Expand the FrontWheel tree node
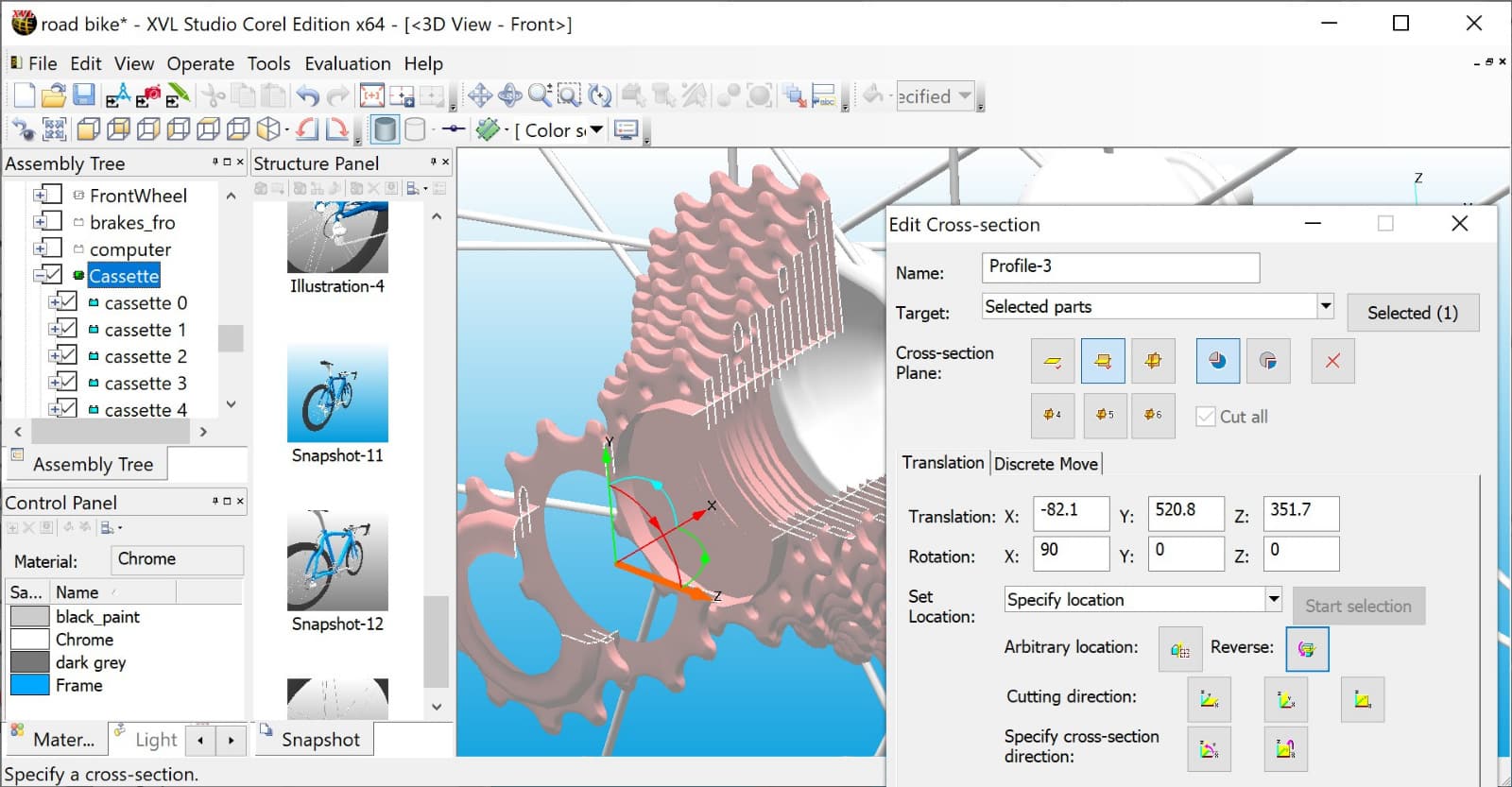The width and height of the screenshot is (1512, 787). pos(40,196)
